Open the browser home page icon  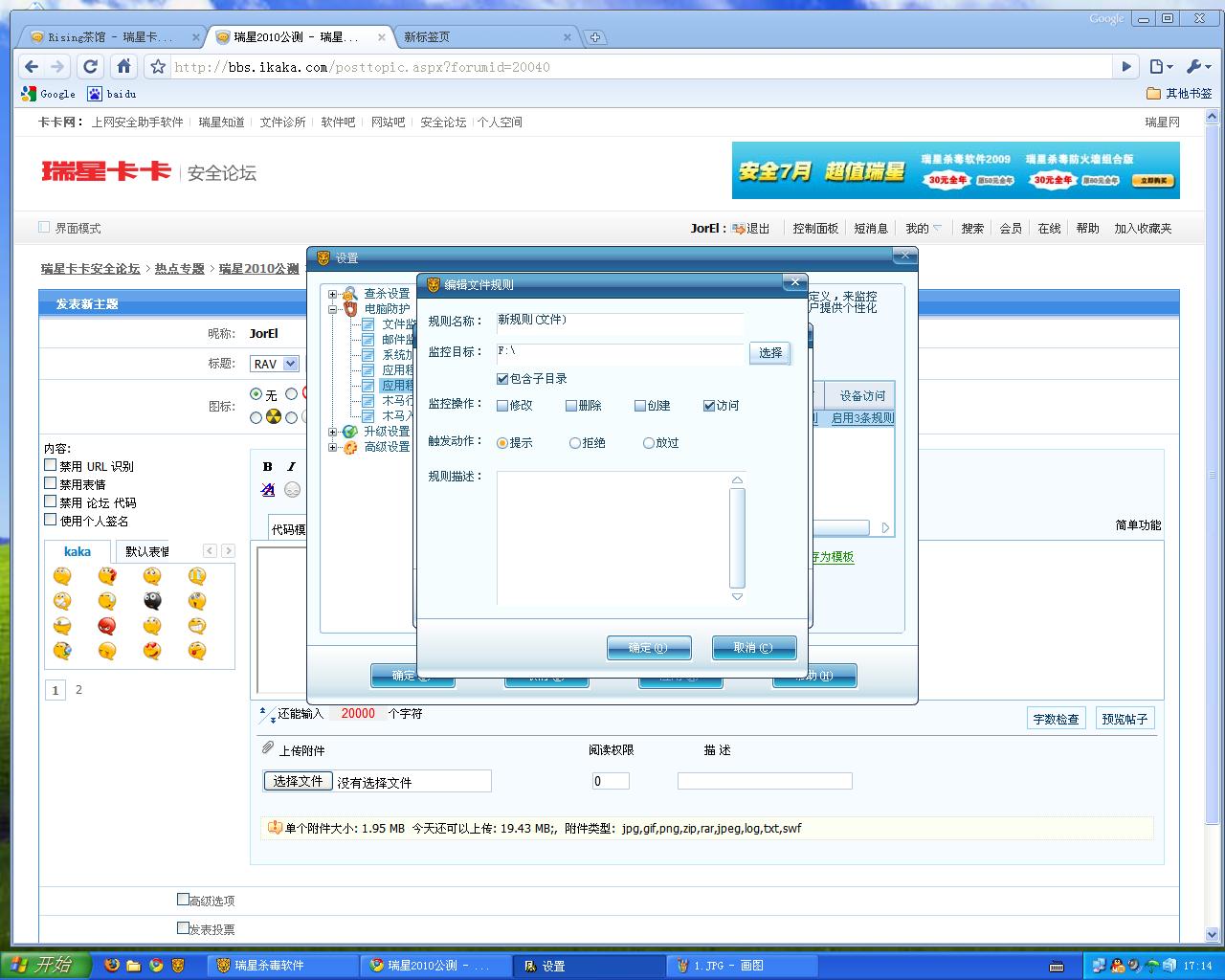pos(123,66)
